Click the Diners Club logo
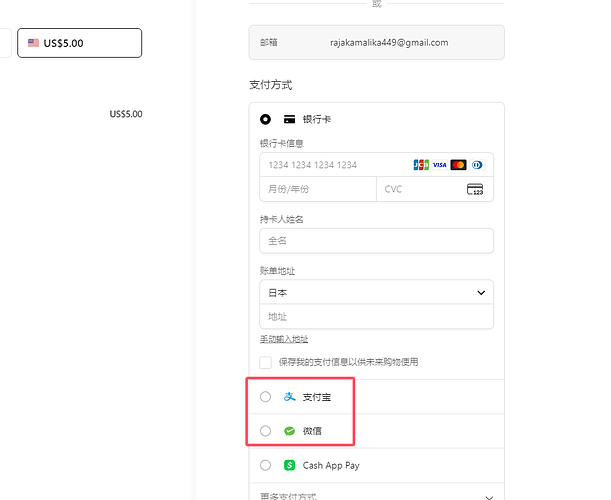This screenshot has height=500, width=611. pos(477,165)
